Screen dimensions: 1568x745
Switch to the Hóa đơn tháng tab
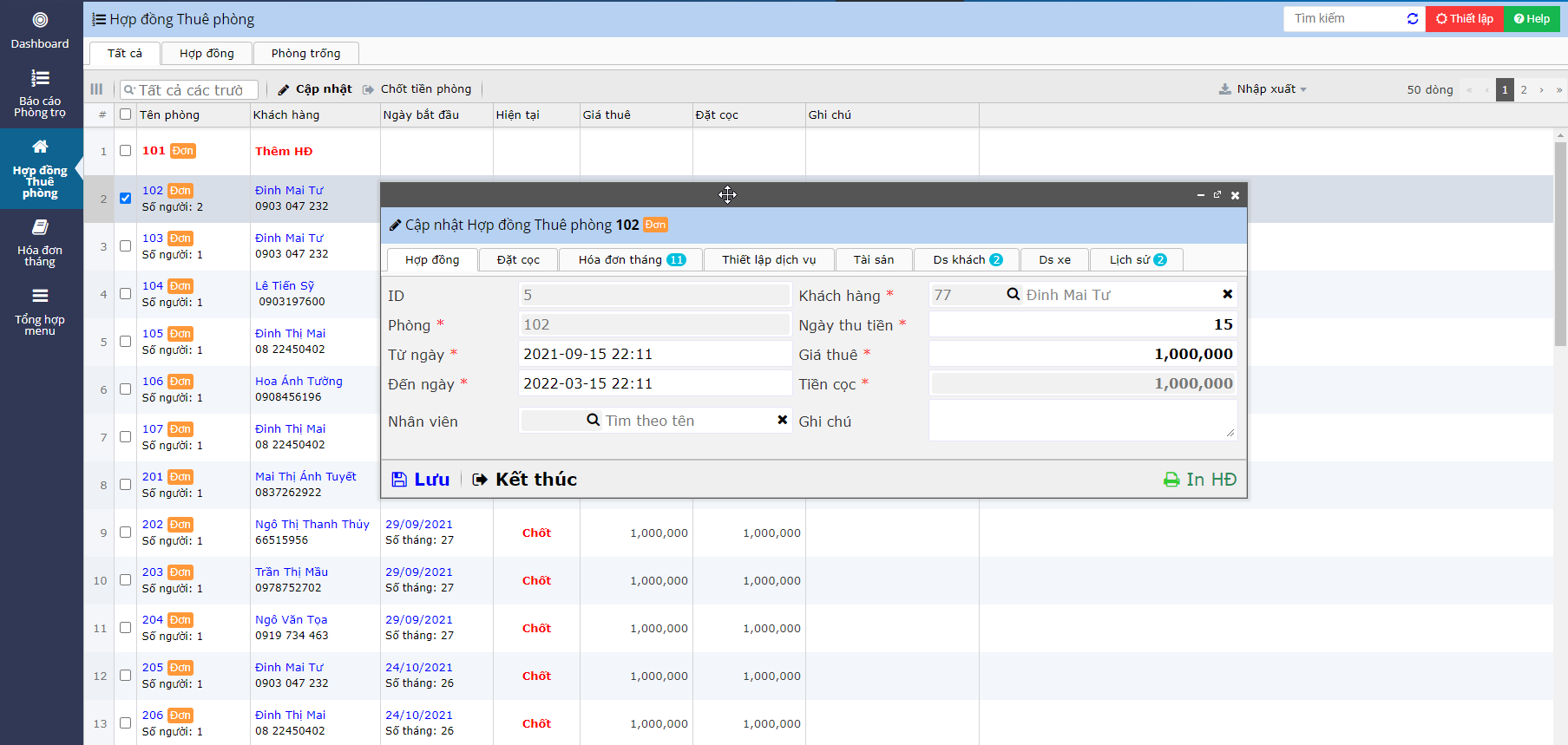(631, 260)
